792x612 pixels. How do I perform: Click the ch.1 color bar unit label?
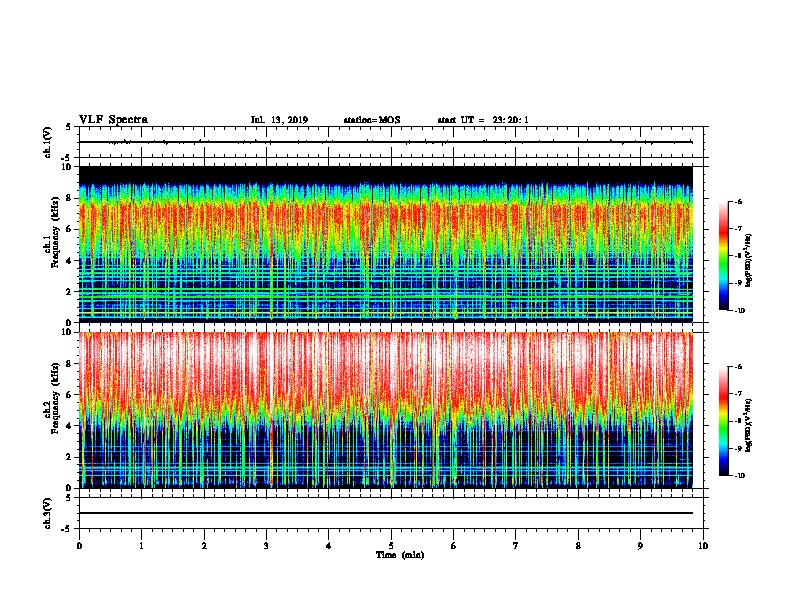748,261
